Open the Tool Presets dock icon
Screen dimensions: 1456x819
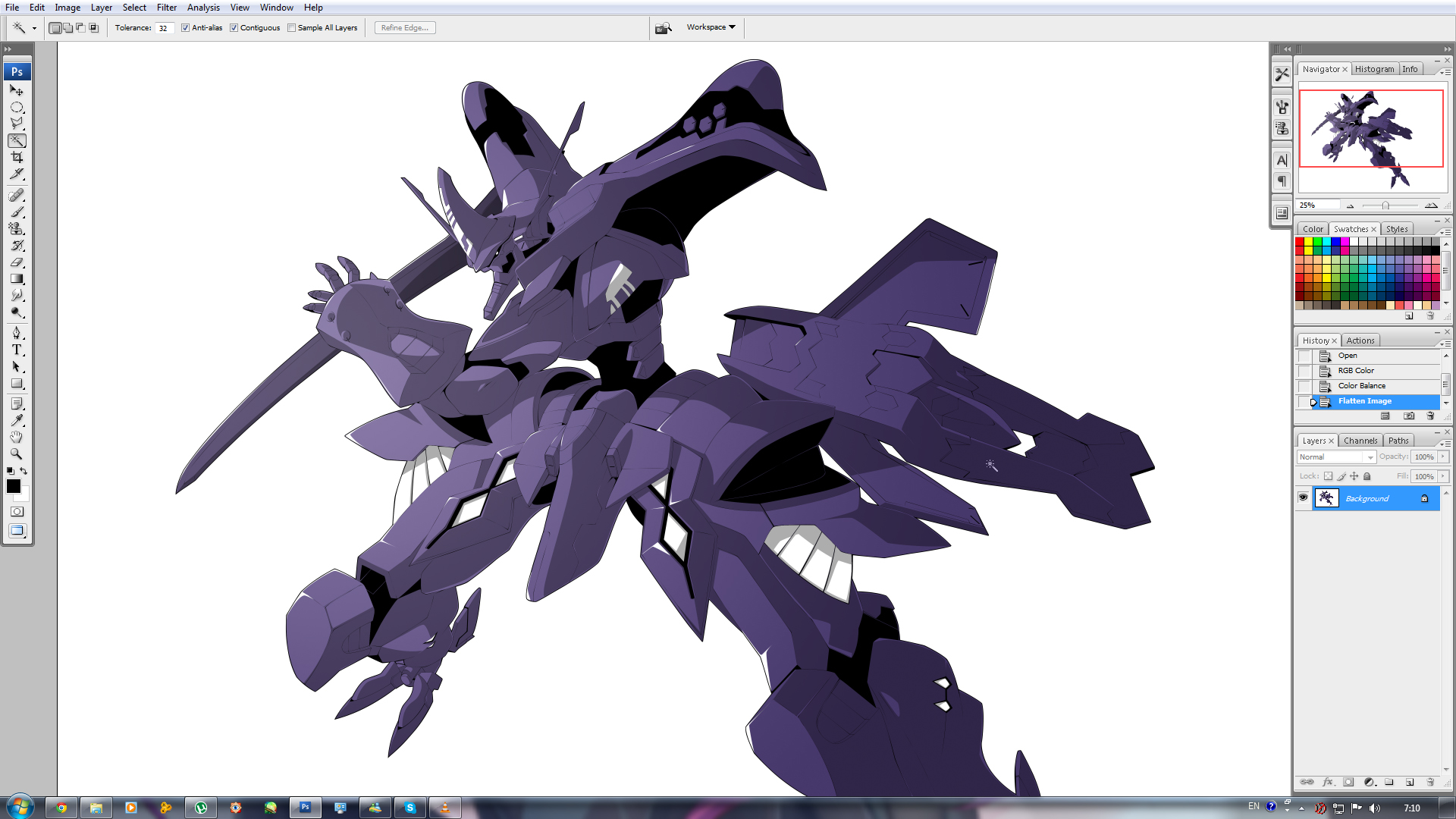(x=1282, y=74)
